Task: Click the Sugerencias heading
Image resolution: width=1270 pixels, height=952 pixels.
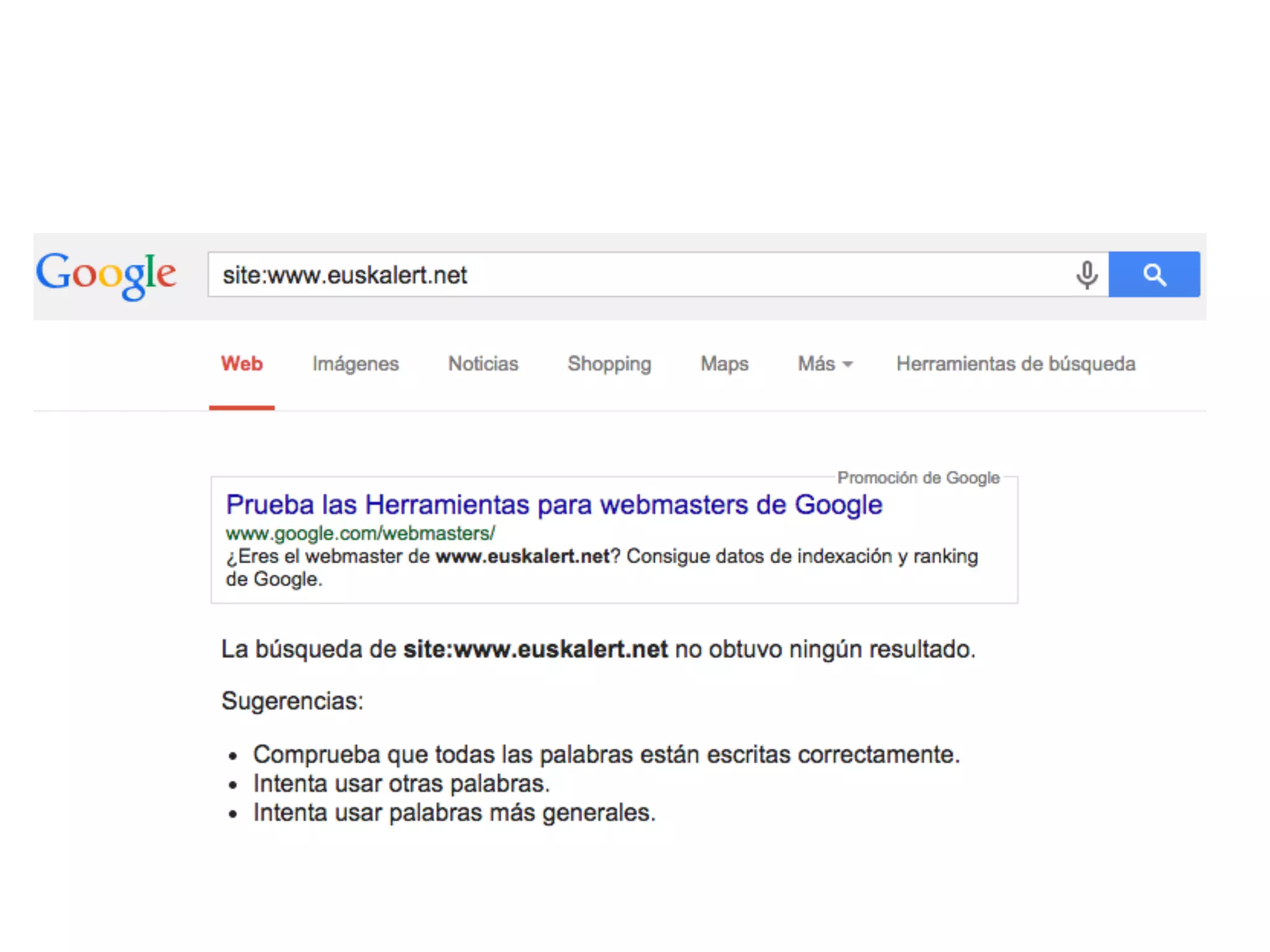Action: click(x=292, y=701)
